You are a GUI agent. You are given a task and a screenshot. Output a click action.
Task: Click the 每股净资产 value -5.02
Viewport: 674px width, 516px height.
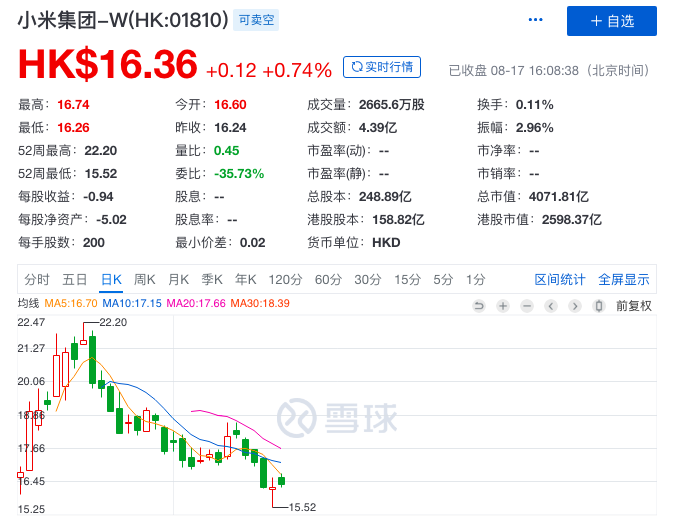click(x=111, y=220)
